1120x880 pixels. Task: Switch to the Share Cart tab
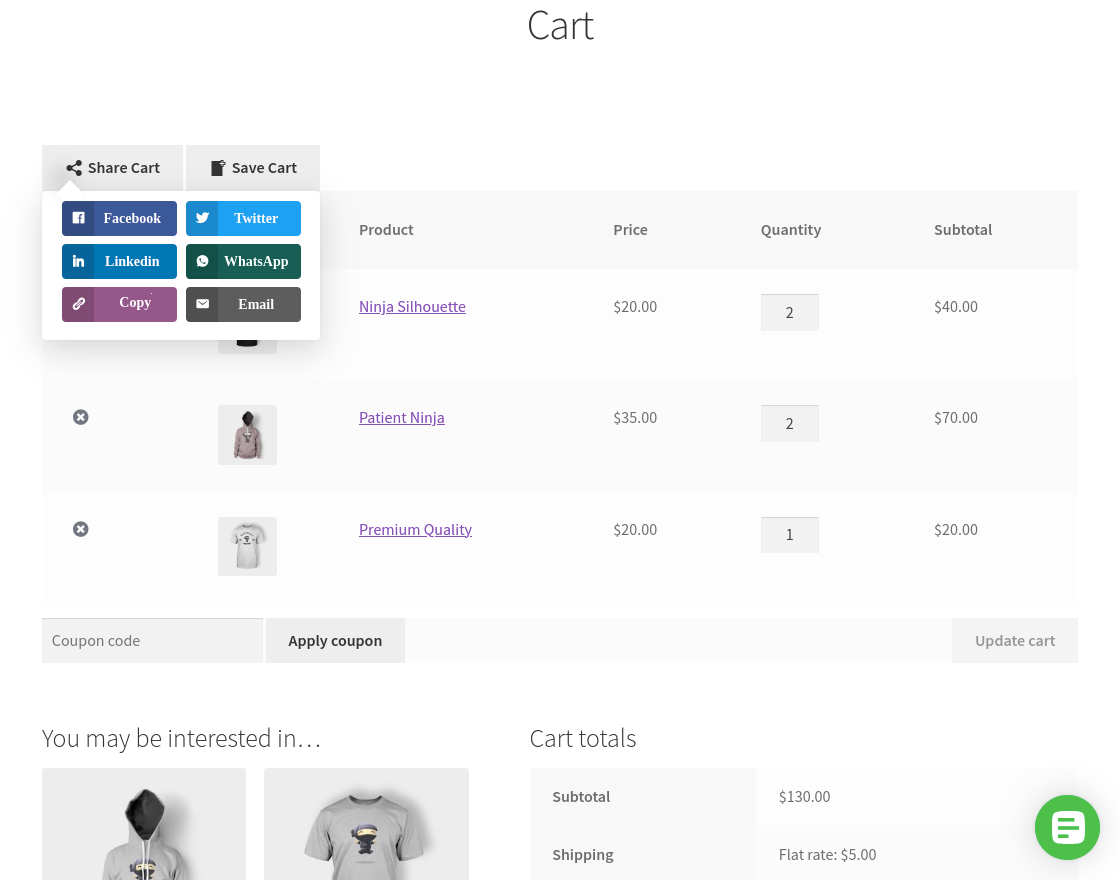tap(112, 167)
